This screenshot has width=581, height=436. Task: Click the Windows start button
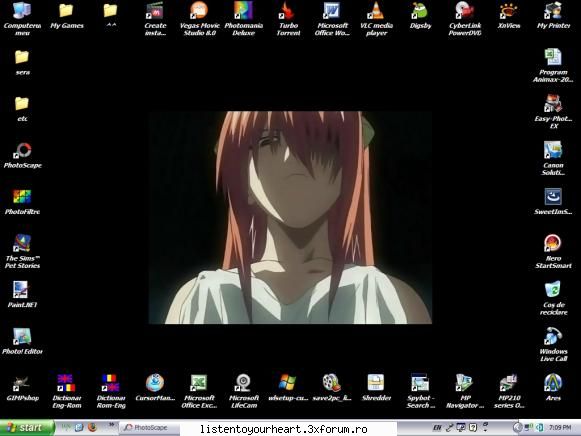point(27,428)
